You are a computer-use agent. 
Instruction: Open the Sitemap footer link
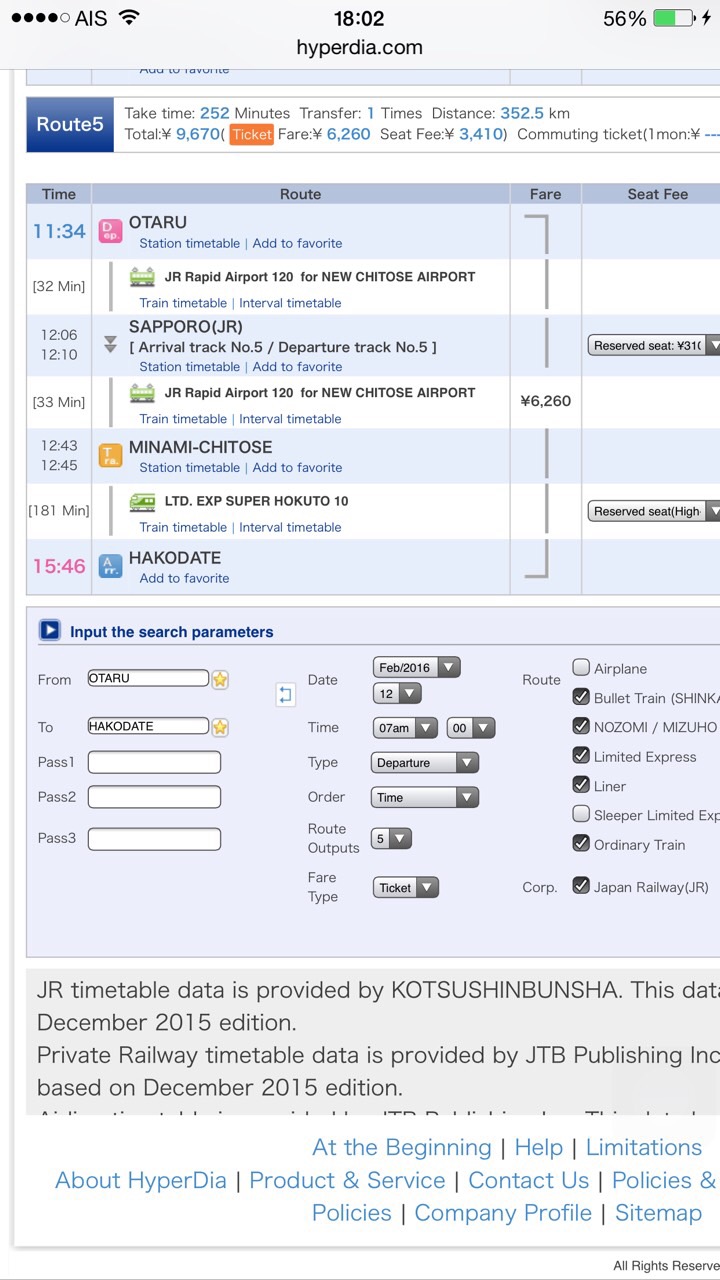click(x=659, y=1213)
